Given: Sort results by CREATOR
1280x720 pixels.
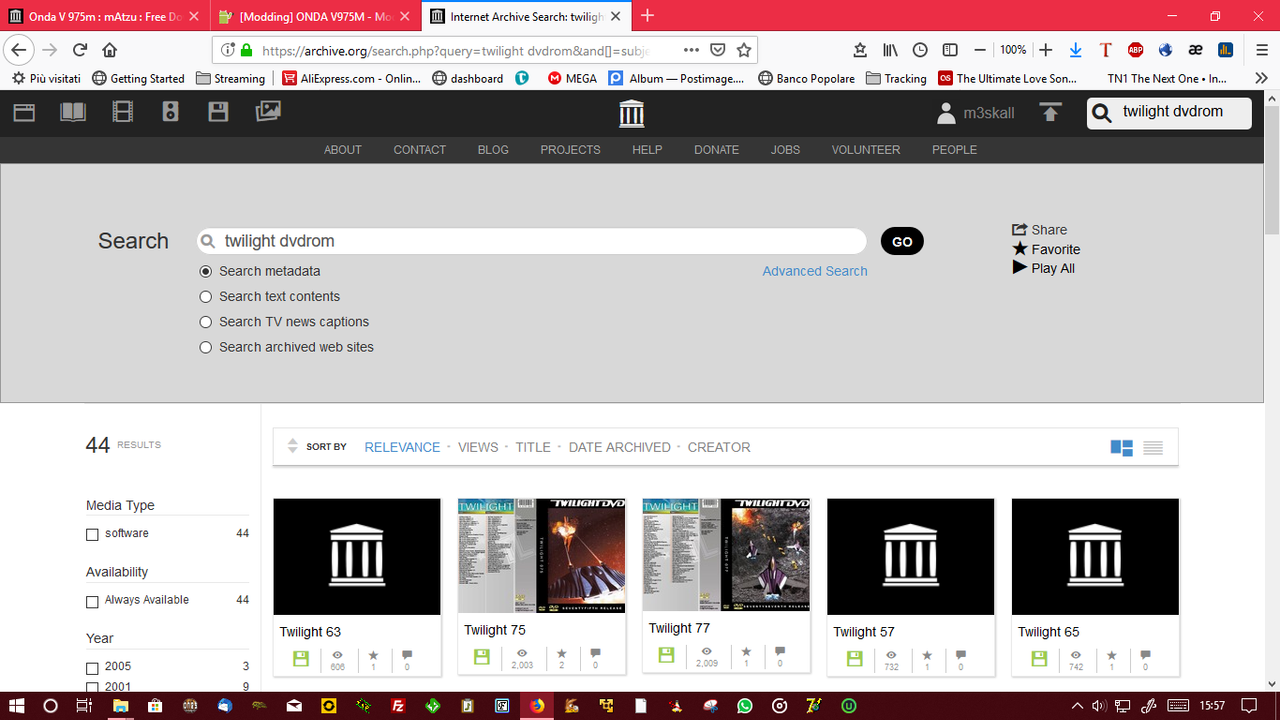Looking at the screenshot, I should pos(719,447).
